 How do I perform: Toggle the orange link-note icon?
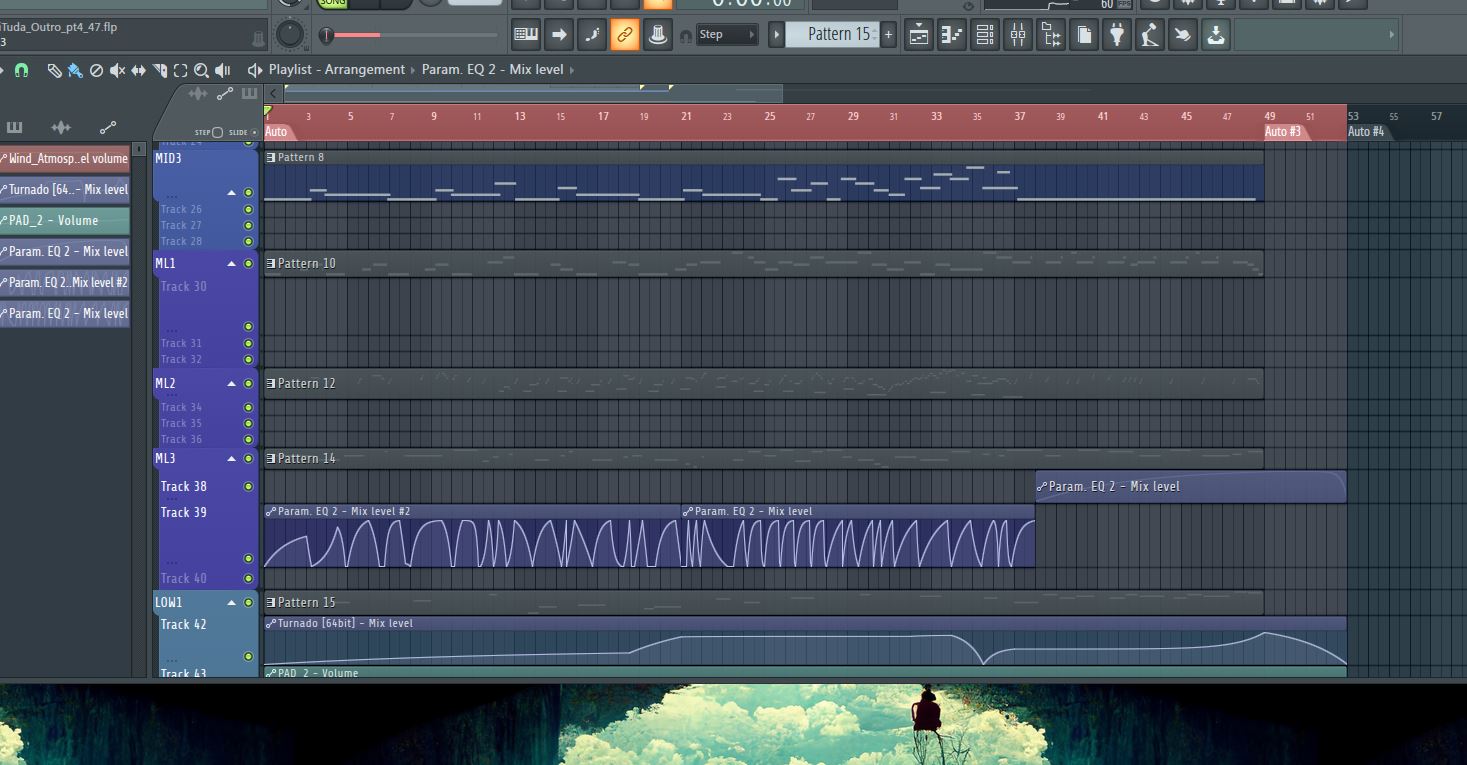(x=625, y=35)
